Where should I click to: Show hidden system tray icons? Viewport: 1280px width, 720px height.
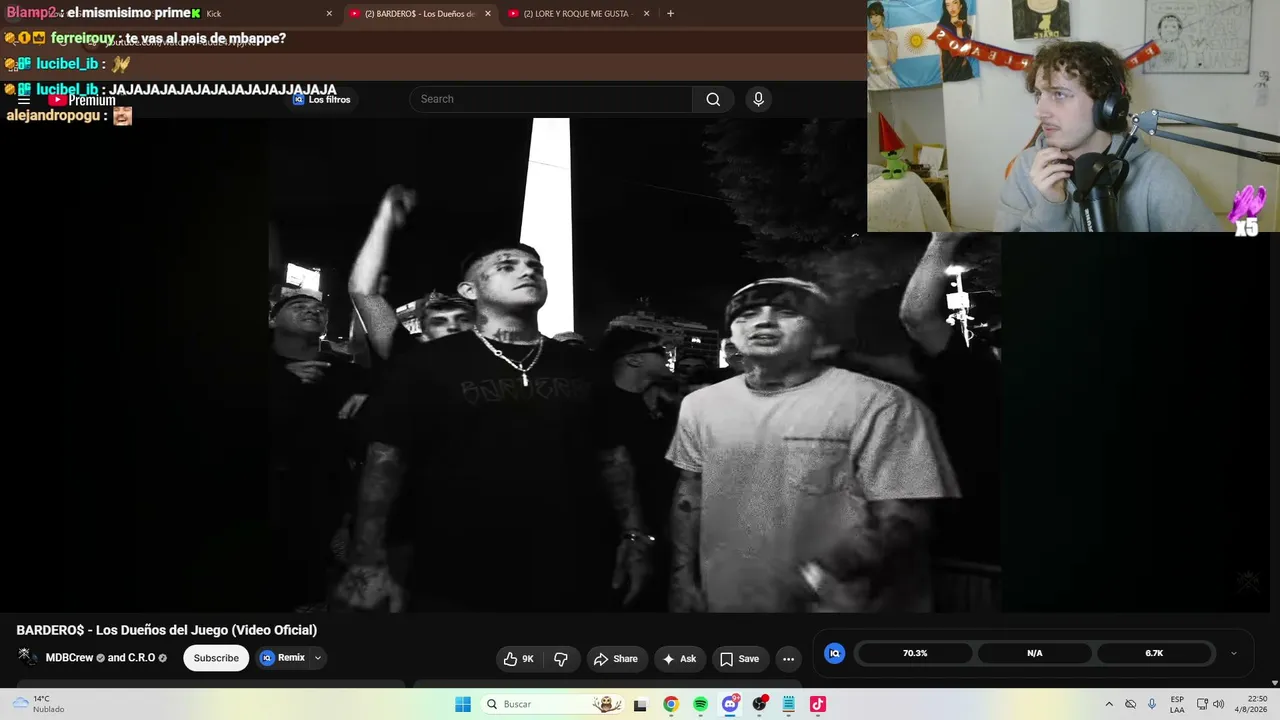pyautogui.click(x=1109, y=704)
